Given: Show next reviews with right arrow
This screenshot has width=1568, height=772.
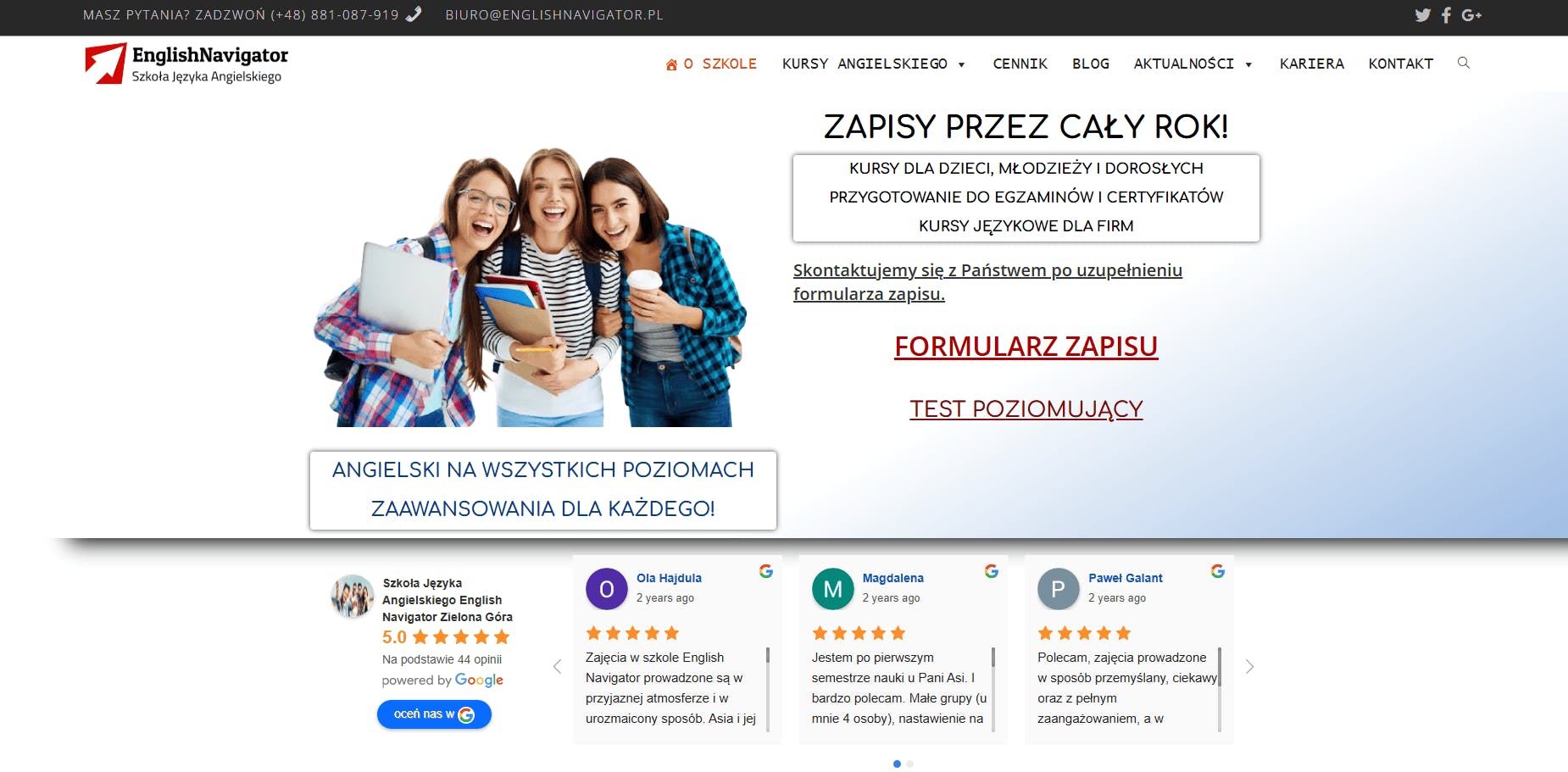Looking at the screenshot, I should [1249, 667].
